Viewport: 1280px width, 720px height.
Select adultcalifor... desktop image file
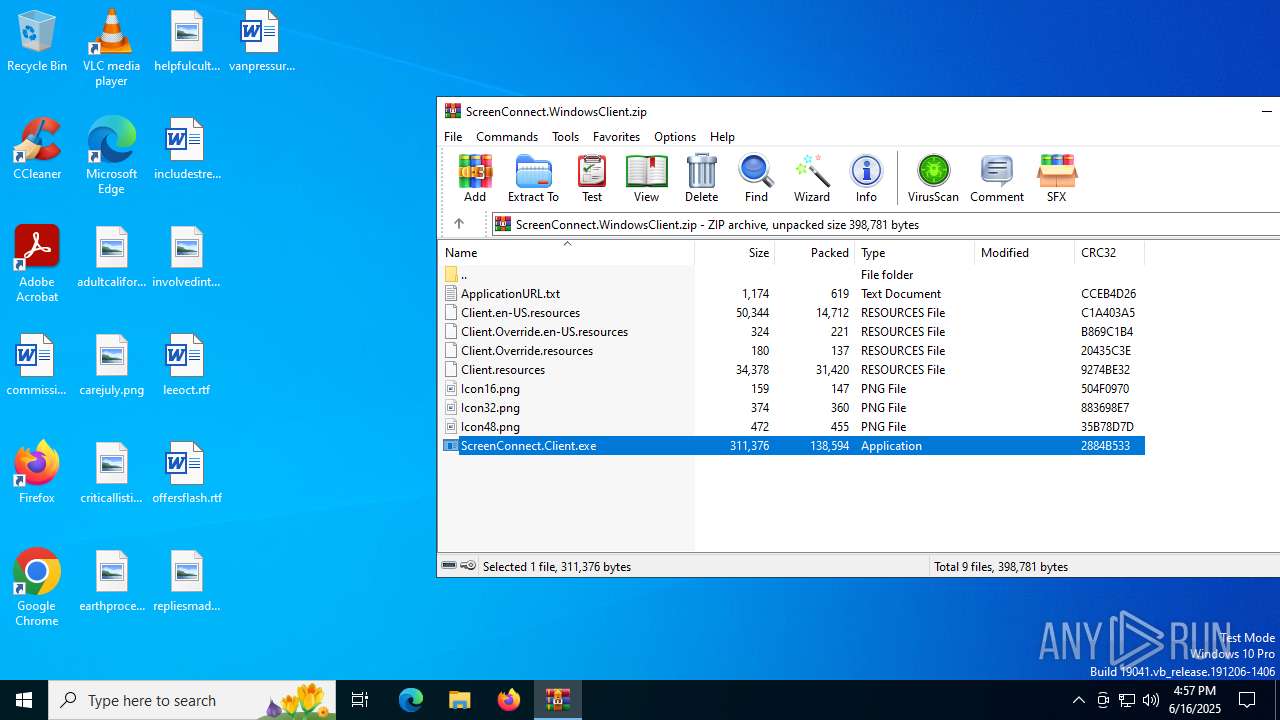point(111,257)
